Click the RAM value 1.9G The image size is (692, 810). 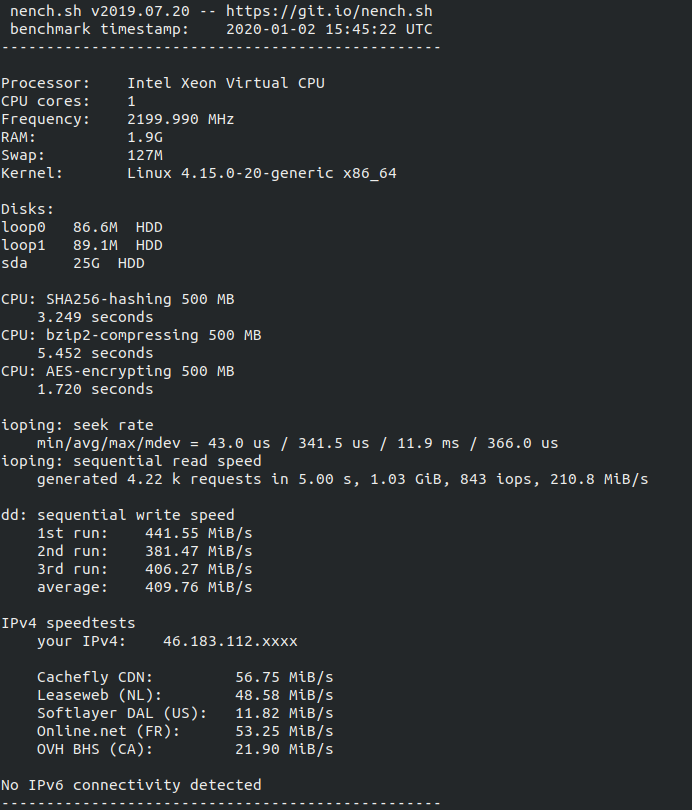tap(140, 137)
